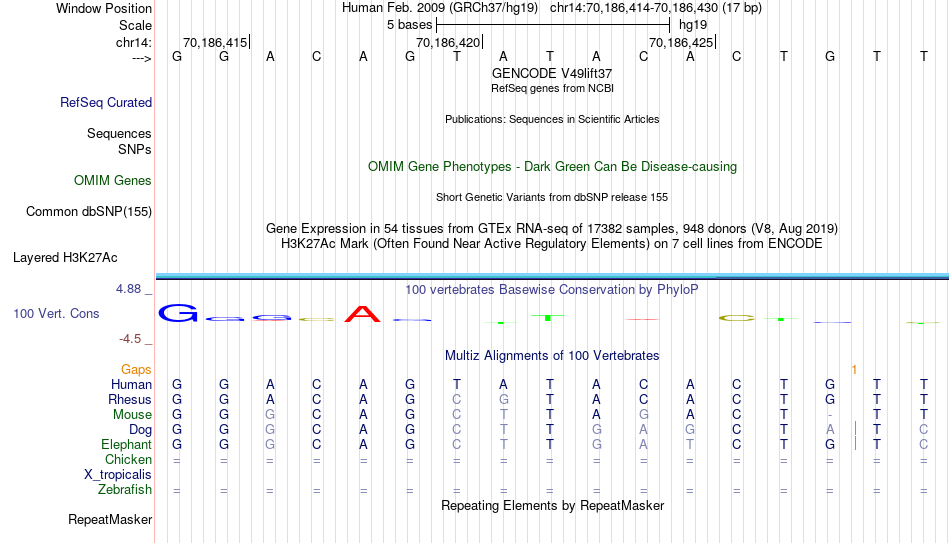
Task: Click the dash gap in the Mouse row
Action: (x=830, y=415)
